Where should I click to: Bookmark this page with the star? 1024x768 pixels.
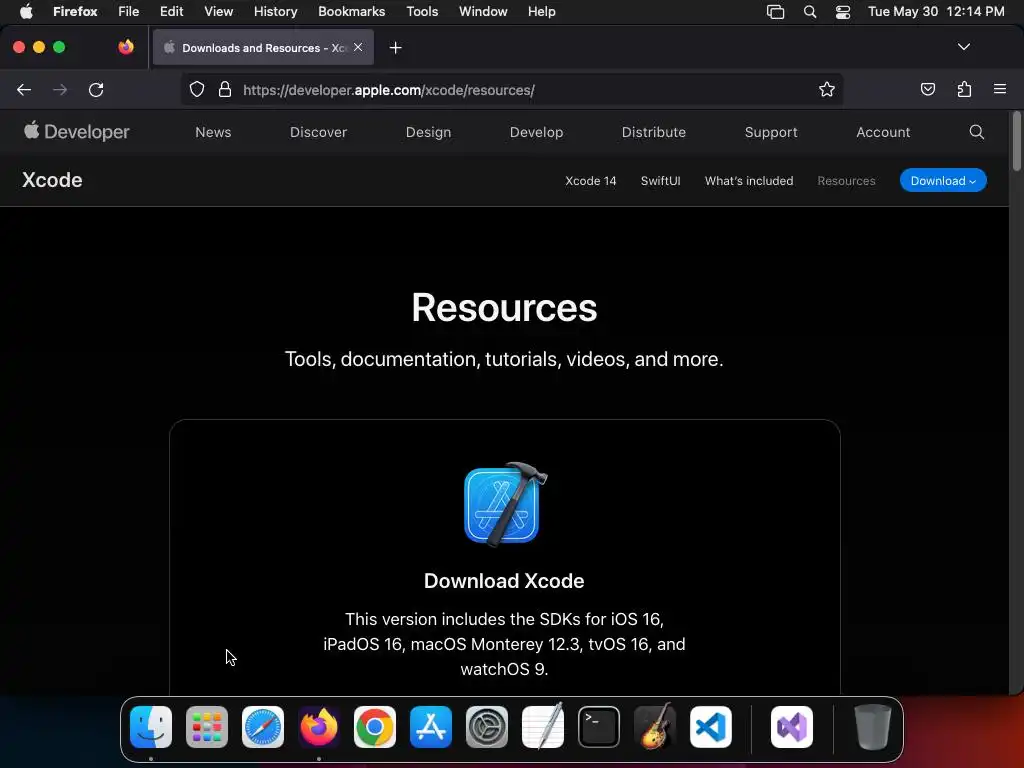click(827, 90)
